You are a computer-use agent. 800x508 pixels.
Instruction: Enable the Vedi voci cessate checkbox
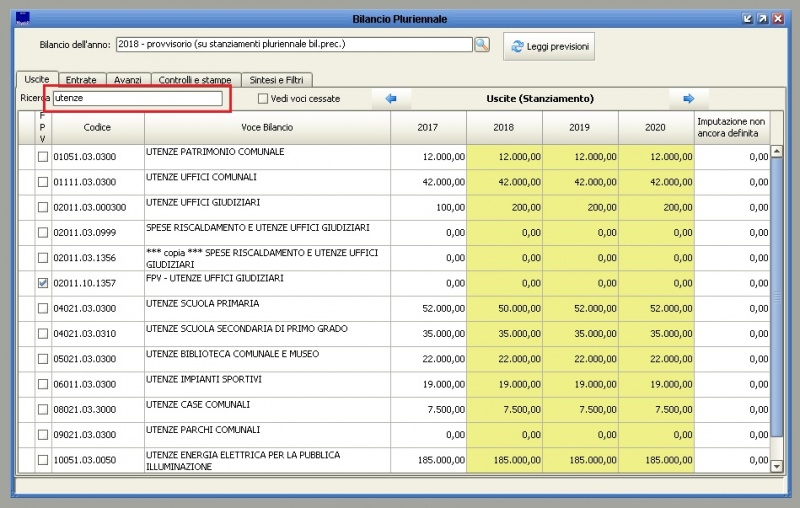pyautogui.click(x=263, y=99)
